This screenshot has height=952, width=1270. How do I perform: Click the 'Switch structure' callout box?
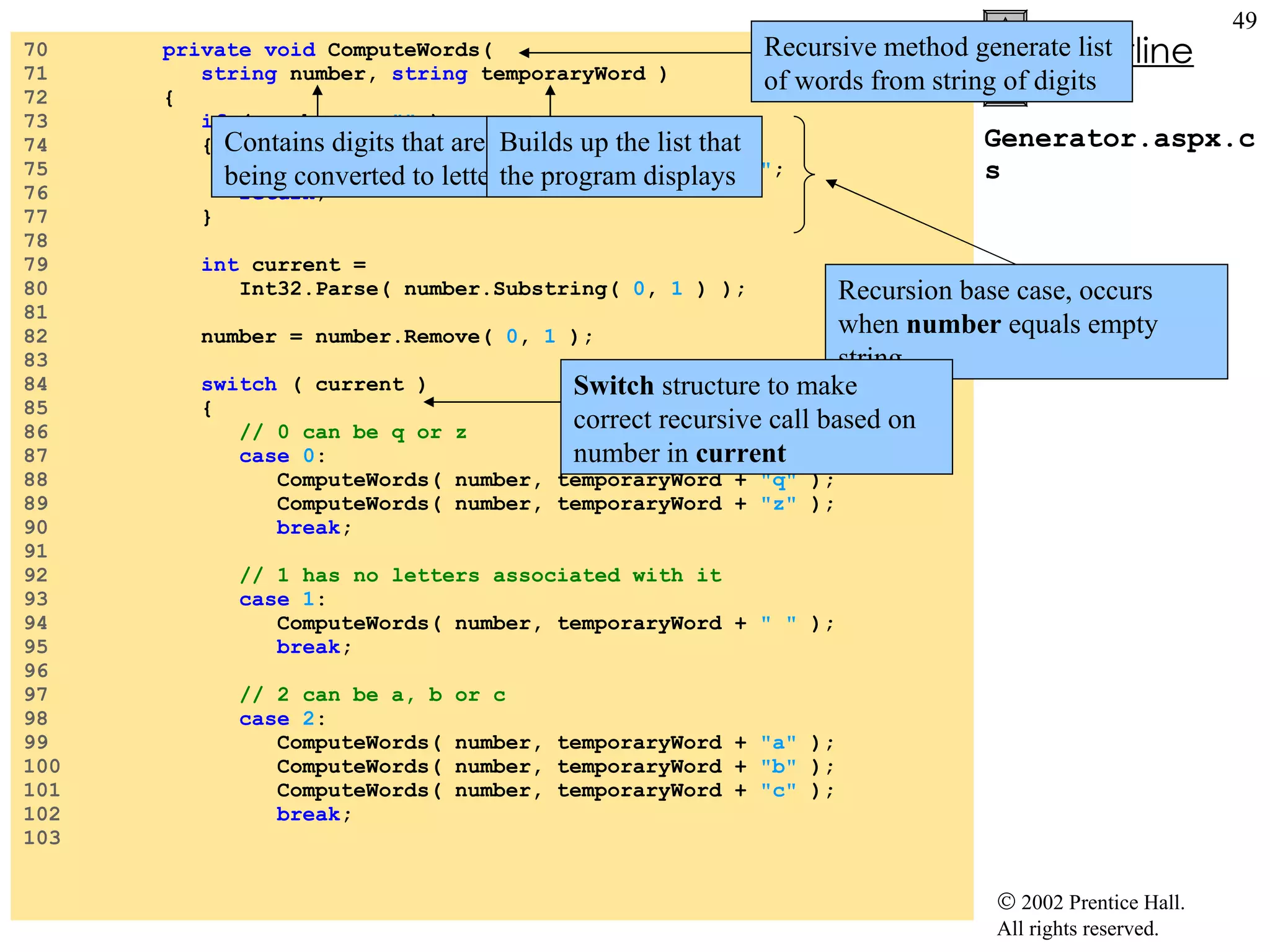[756, 418]
